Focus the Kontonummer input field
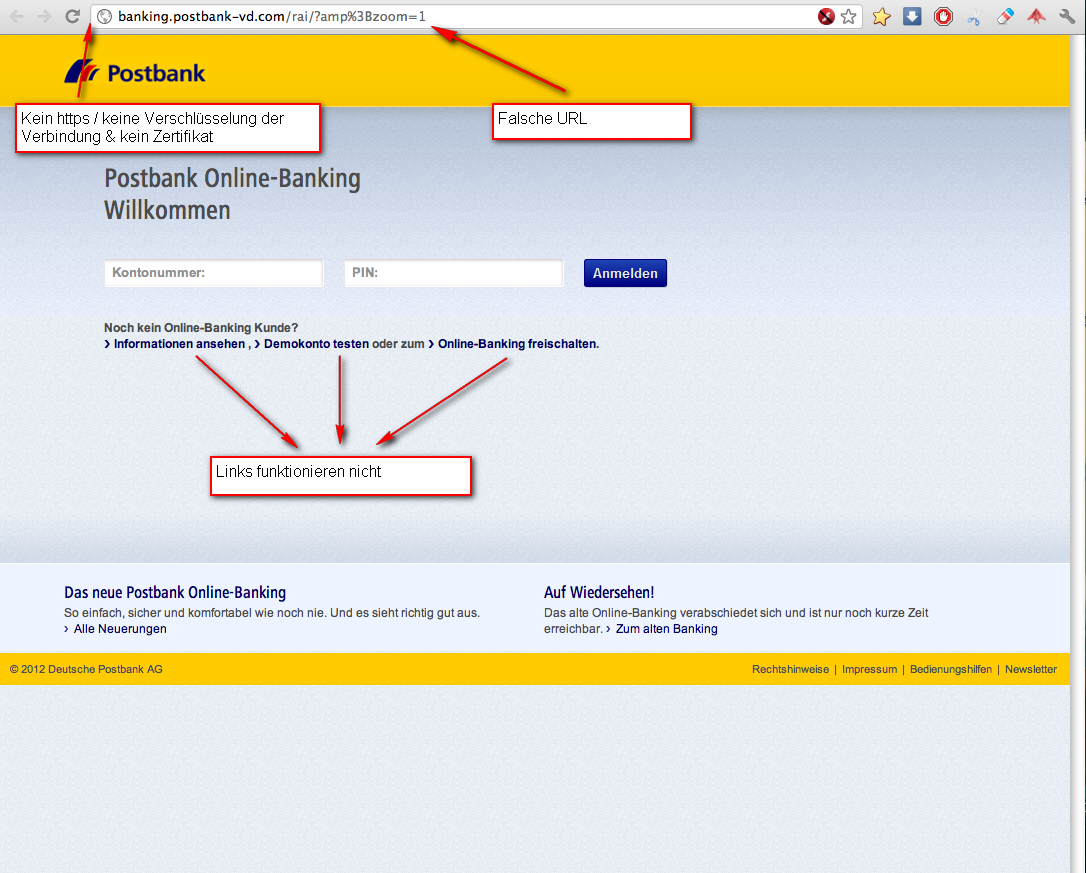Viewport: 1086px width, 873px height. (x=214, y=273)
